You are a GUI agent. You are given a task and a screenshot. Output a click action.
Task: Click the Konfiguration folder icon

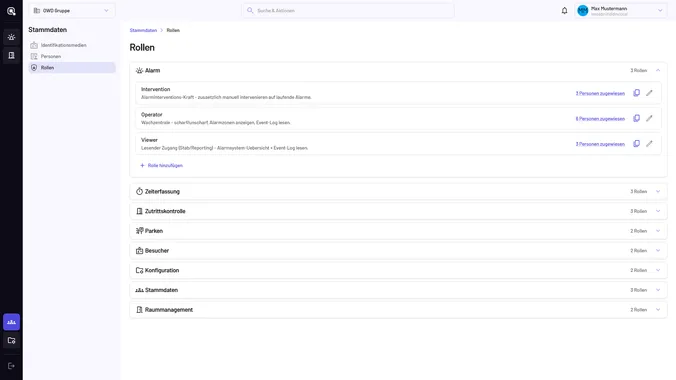point(139,270)
